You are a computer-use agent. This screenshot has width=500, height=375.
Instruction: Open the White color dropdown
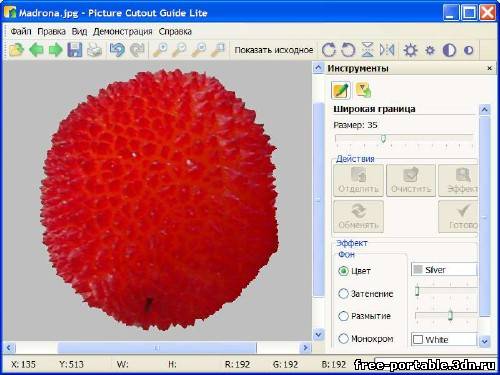point(444,339)
